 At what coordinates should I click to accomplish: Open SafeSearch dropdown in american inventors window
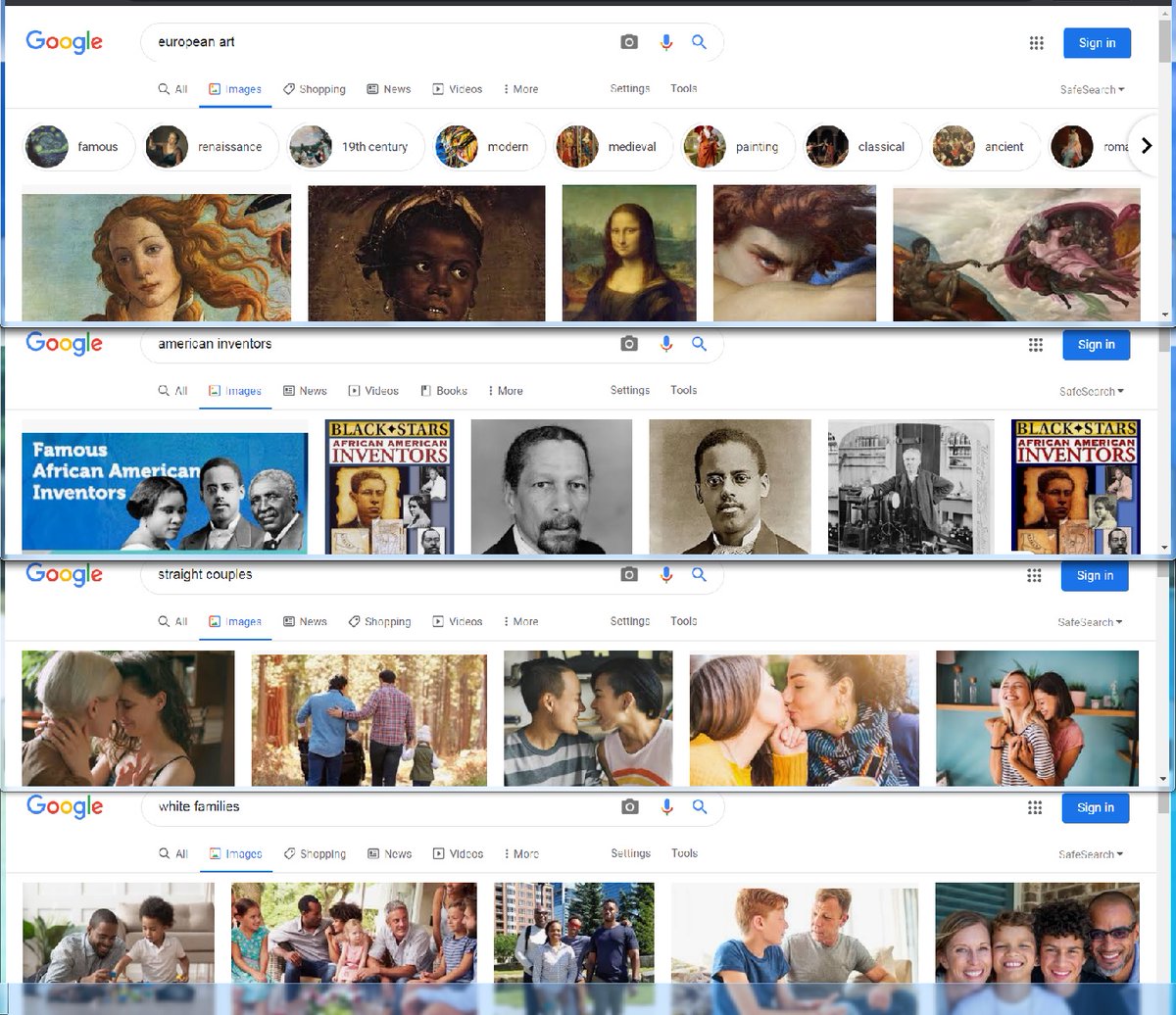point(1092,391)
